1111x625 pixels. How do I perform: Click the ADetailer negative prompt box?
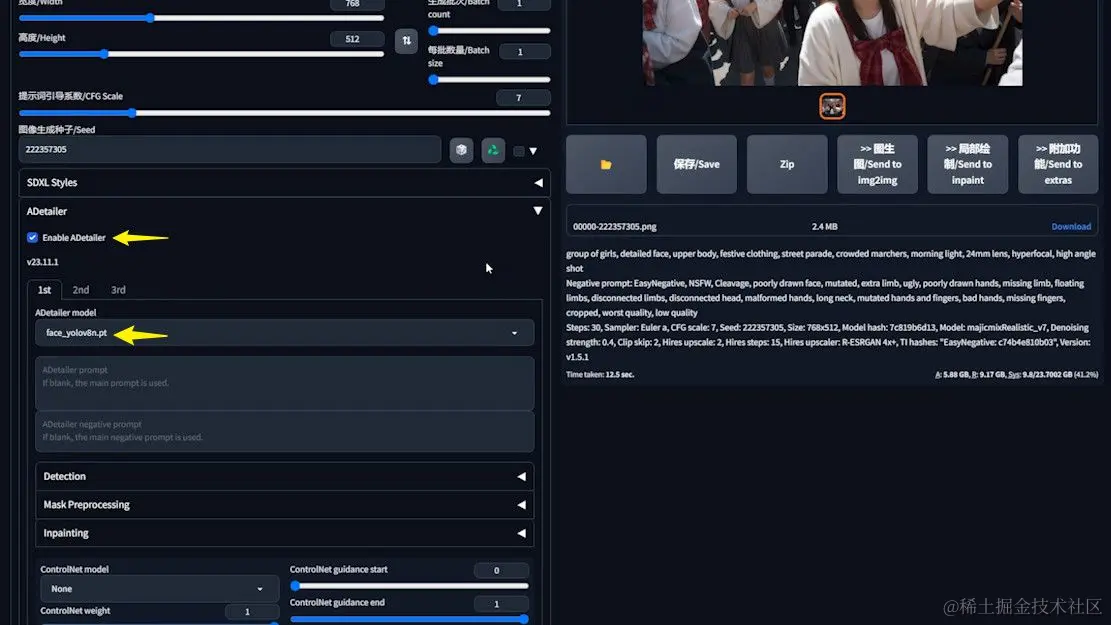point(284,431)
